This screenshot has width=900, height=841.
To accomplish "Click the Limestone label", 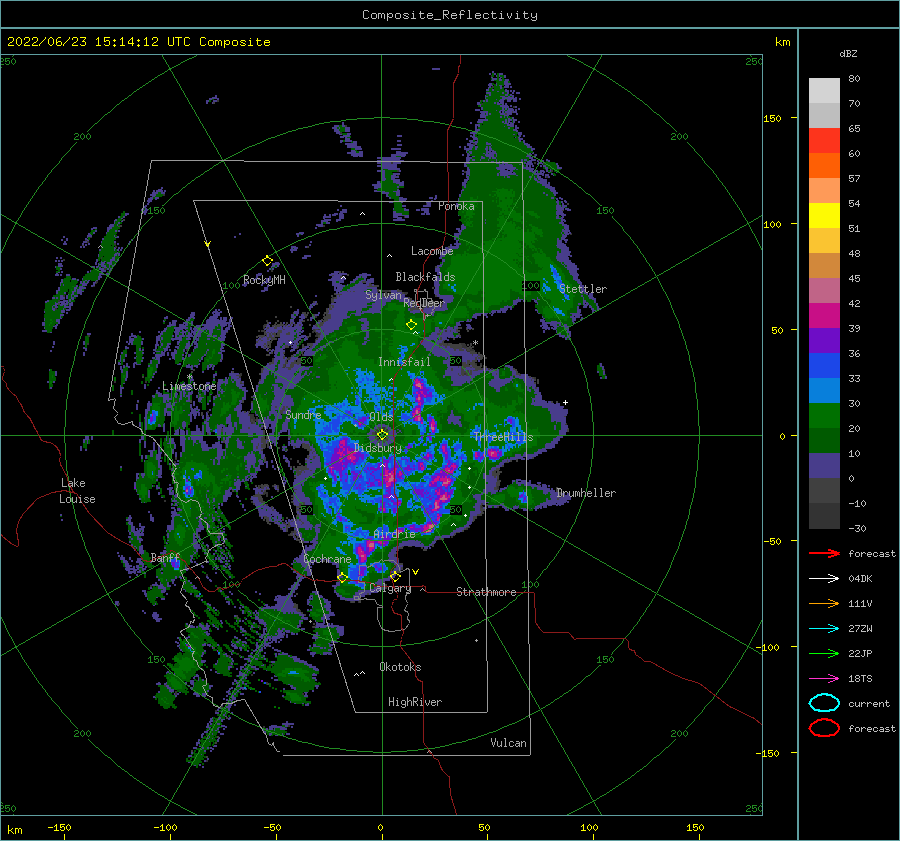I will 189,386.
